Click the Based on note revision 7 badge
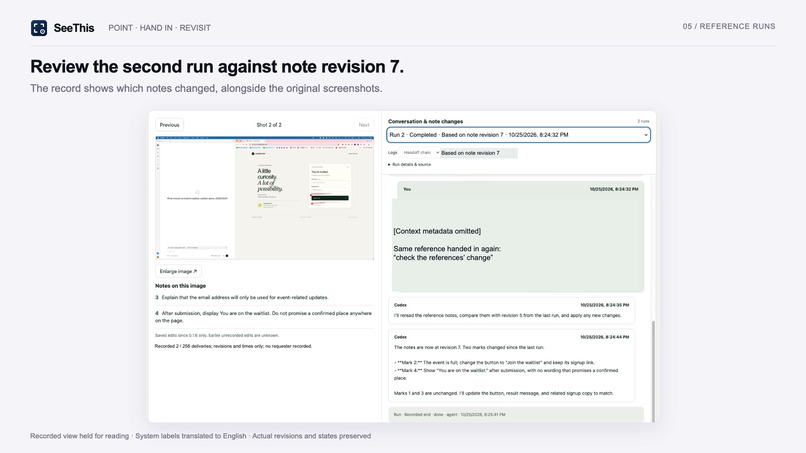Viewport: 806px width, 453px height. tap(479, 153)
